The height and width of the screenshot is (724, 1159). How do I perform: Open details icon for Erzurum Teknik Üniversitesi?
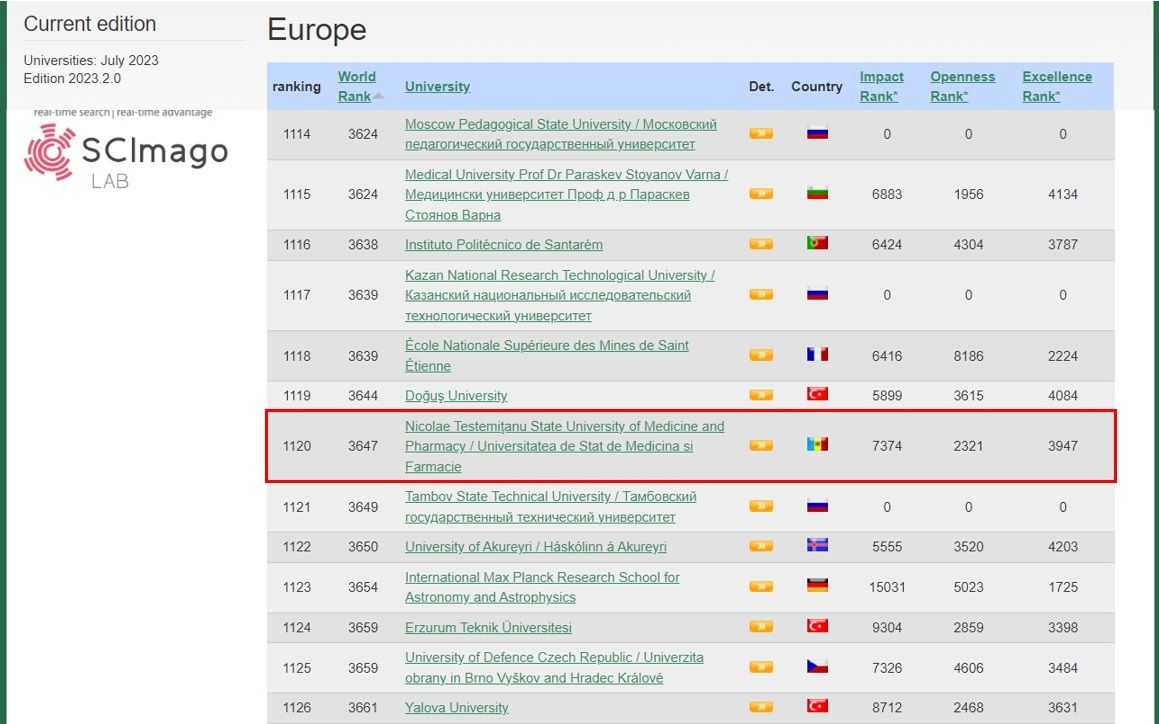click(x=761, y=627)
